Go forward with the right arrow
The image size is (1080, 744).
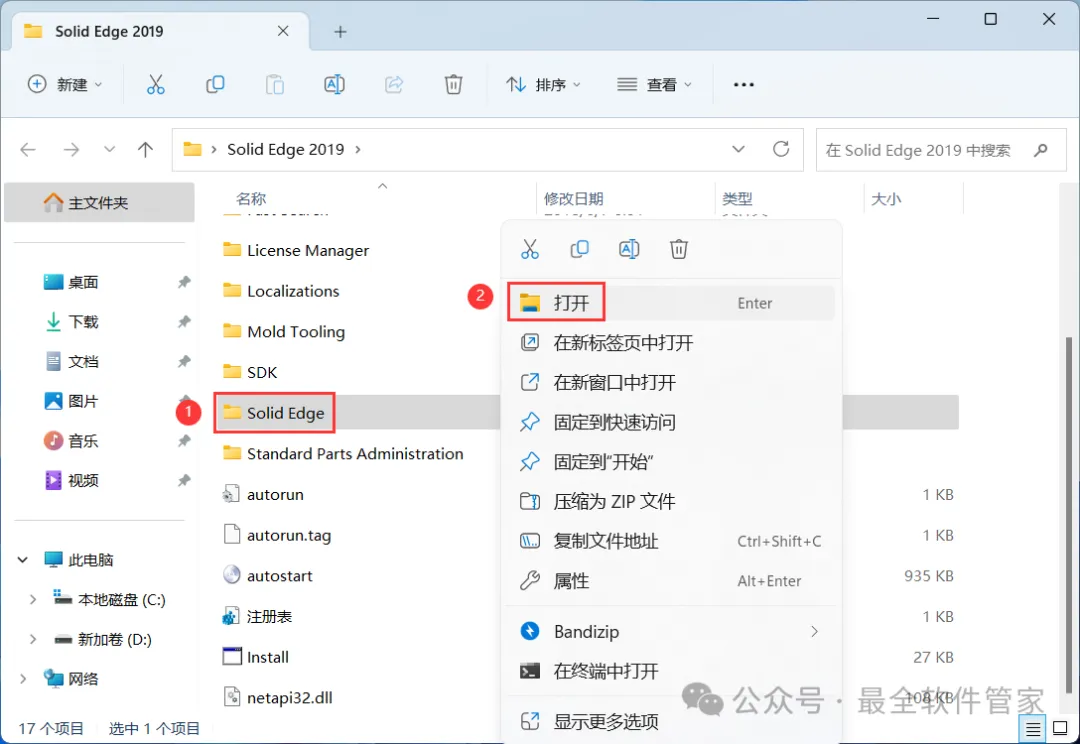coord(71,149)
